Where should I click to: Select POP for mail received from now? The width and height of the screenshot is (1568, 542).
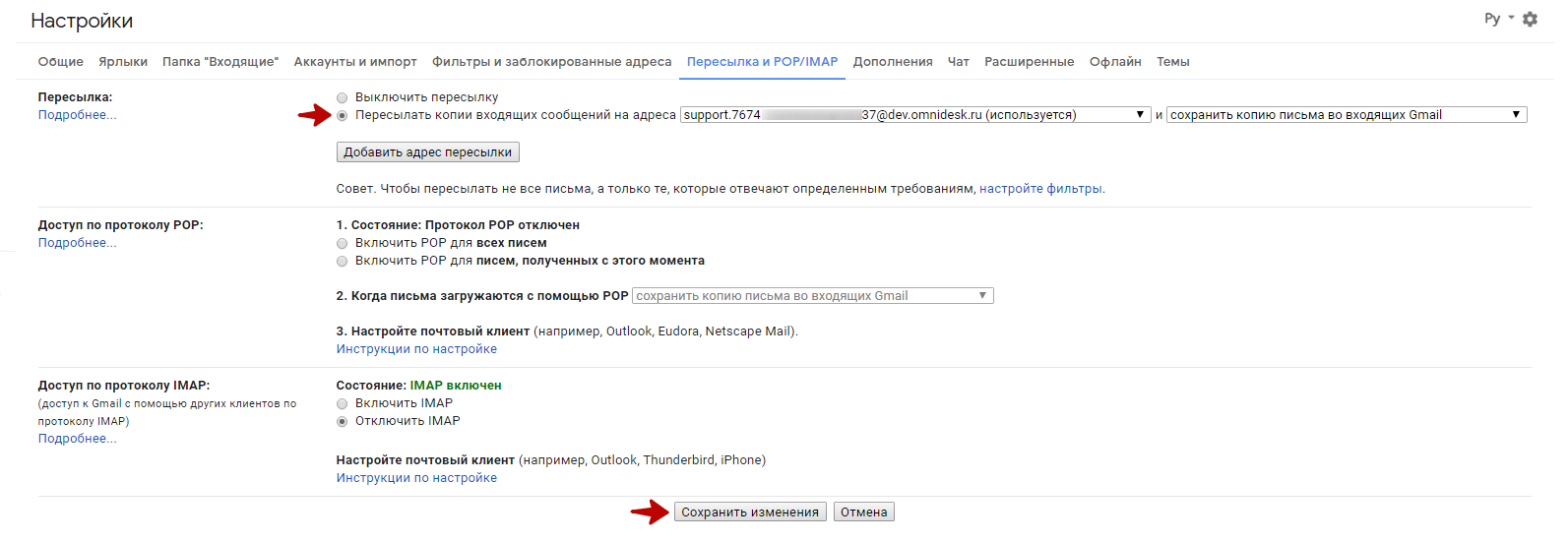(x=343, y=261)
